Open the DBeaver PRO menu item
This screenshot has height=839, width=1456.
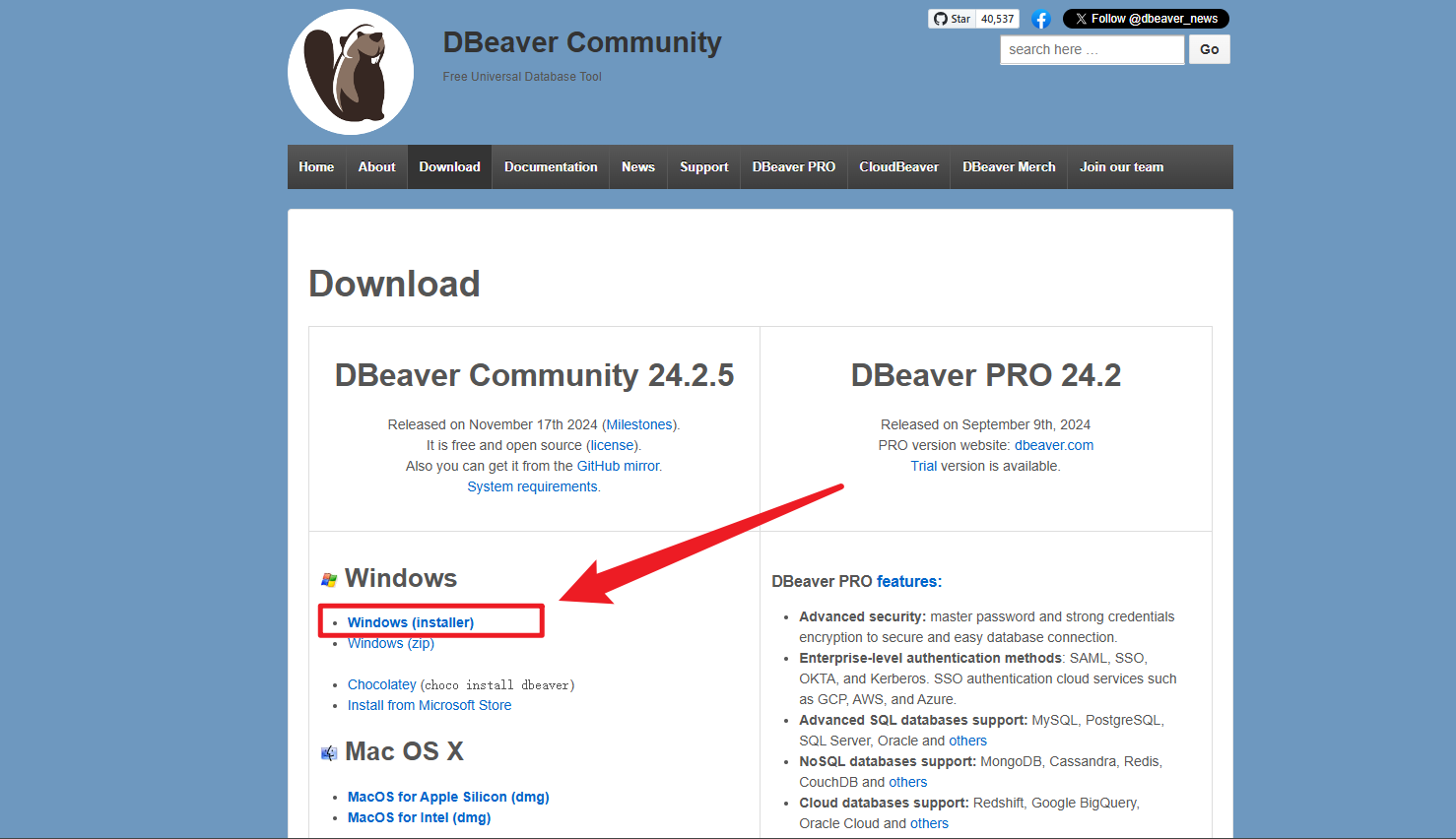click(x=794, y=166)
